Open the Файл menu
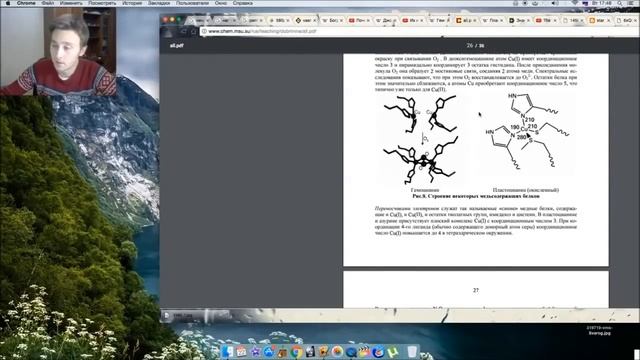The width and height of the screenshot is (640, 360). click(48, 3)
